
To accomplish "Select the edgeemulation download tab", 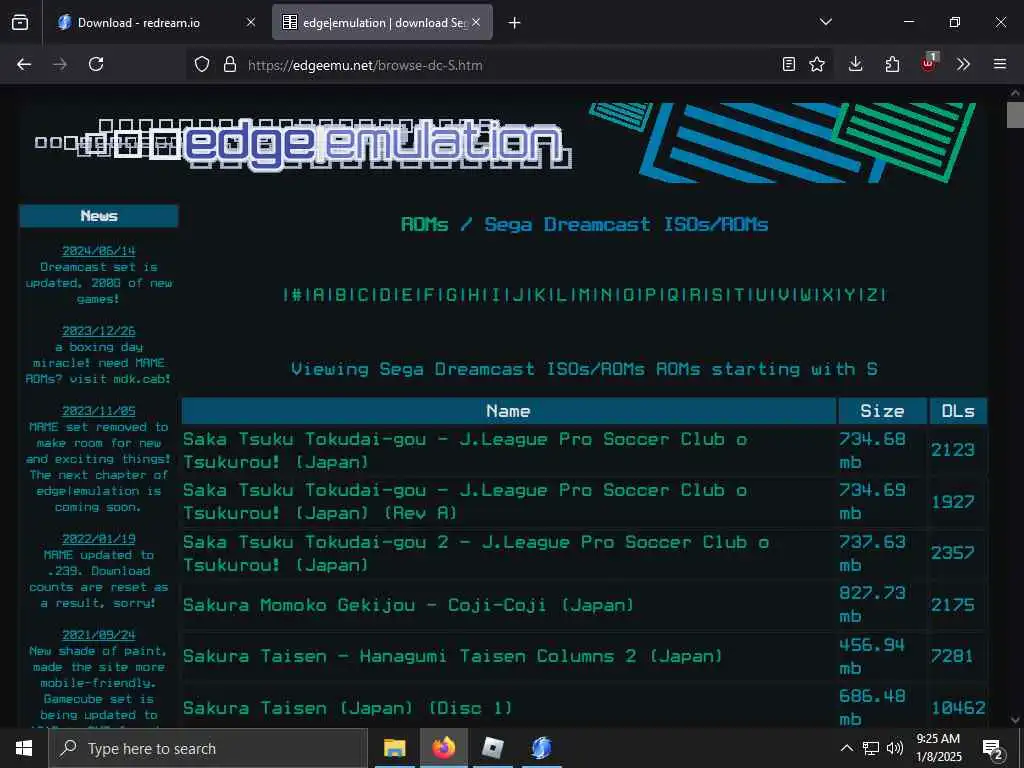I will click(x=381, y=22).
